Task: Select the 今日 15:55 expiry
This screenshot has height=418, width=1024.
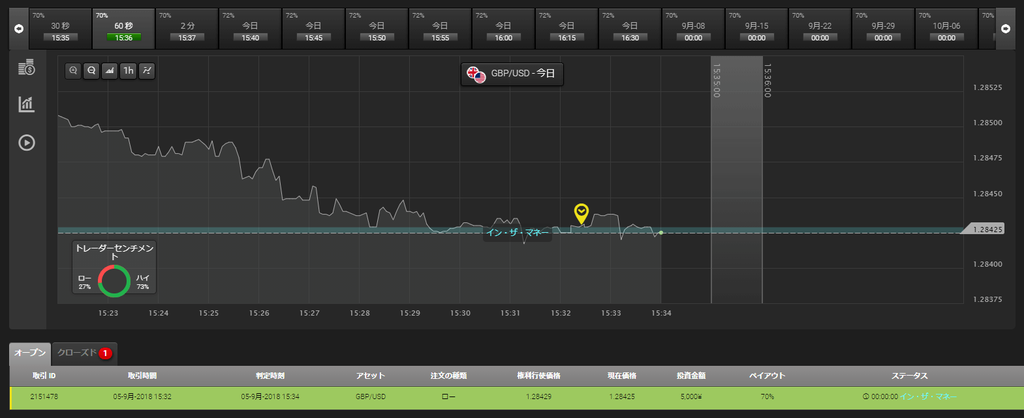Action: (440, 29)
